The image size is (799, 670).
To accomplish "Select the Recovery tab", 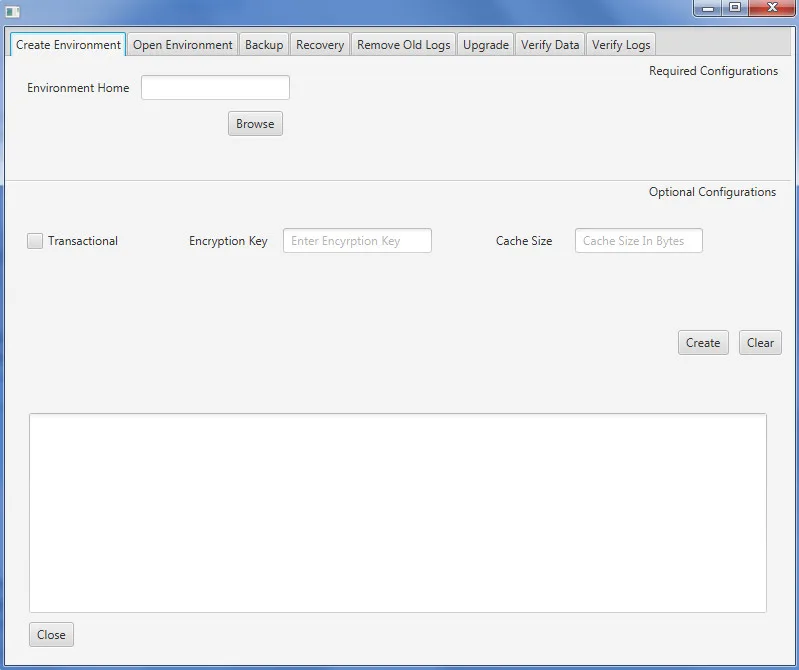I will (x=320, y=45).
